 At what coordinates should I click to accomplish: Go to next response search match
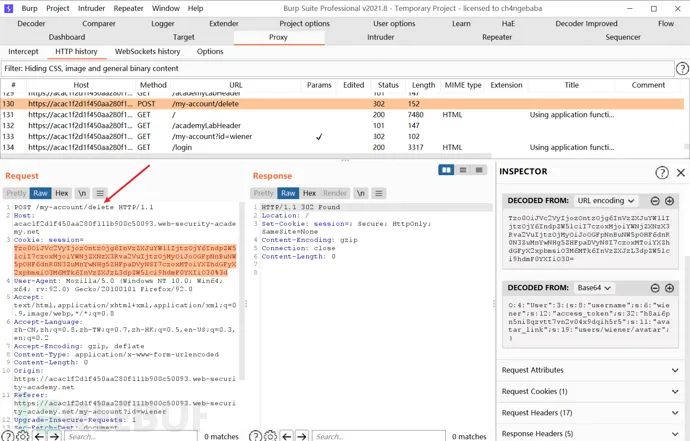coord(302,437)
